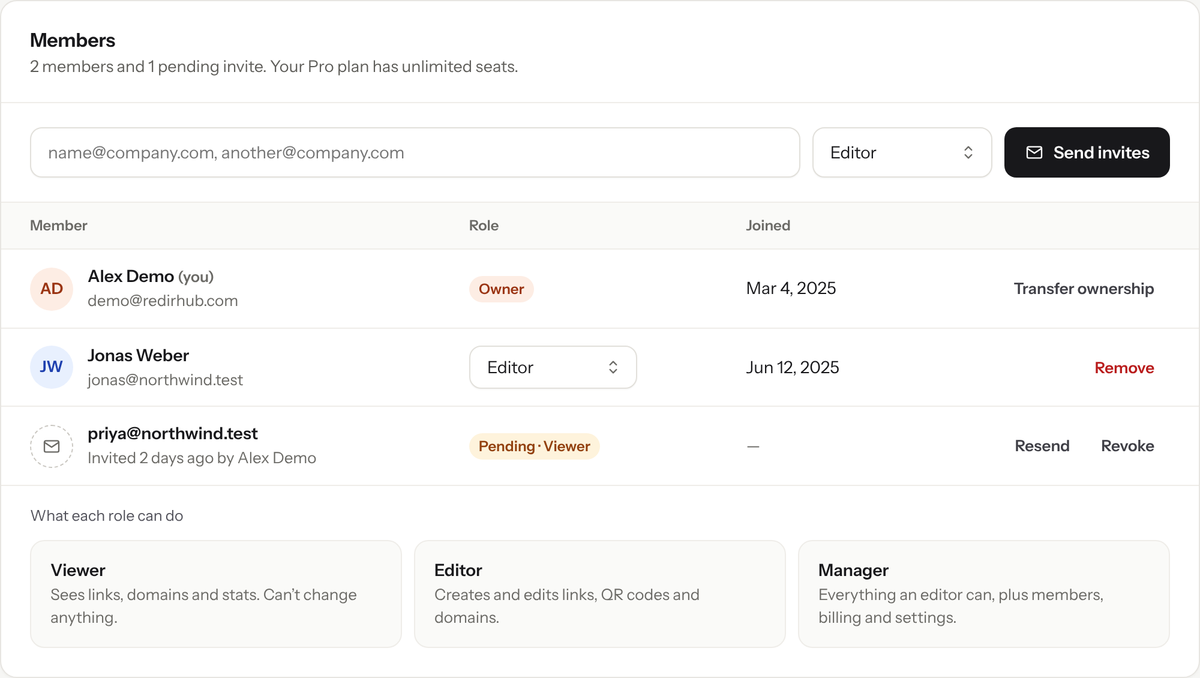
Task: Click the text Invited 2 days ago by Alex Demo
Action: pos(202,458)
